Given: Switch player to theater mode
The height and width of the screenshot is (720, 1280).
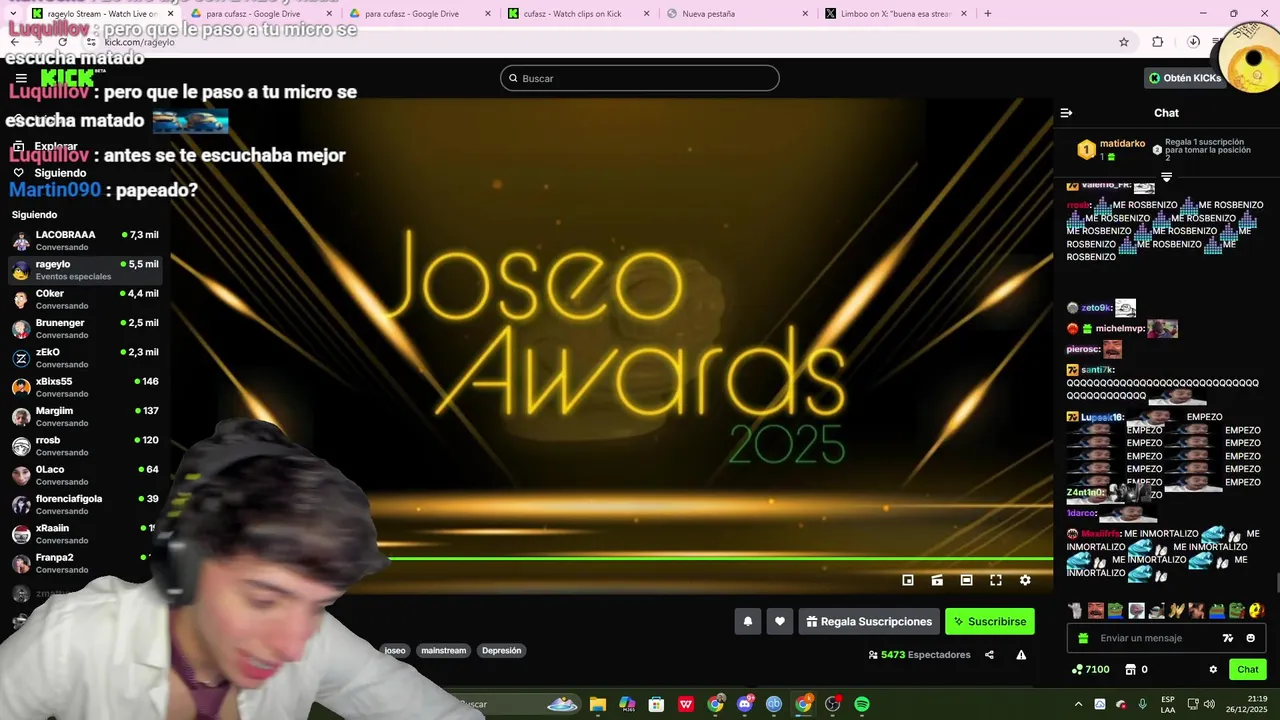Looking at the screenshot, I should click(966, 580).
